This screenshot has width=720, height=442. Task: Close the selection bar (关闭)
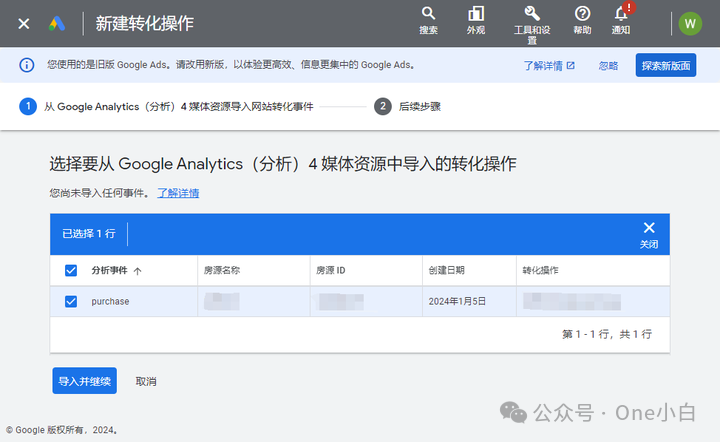[x=649, y=234]
